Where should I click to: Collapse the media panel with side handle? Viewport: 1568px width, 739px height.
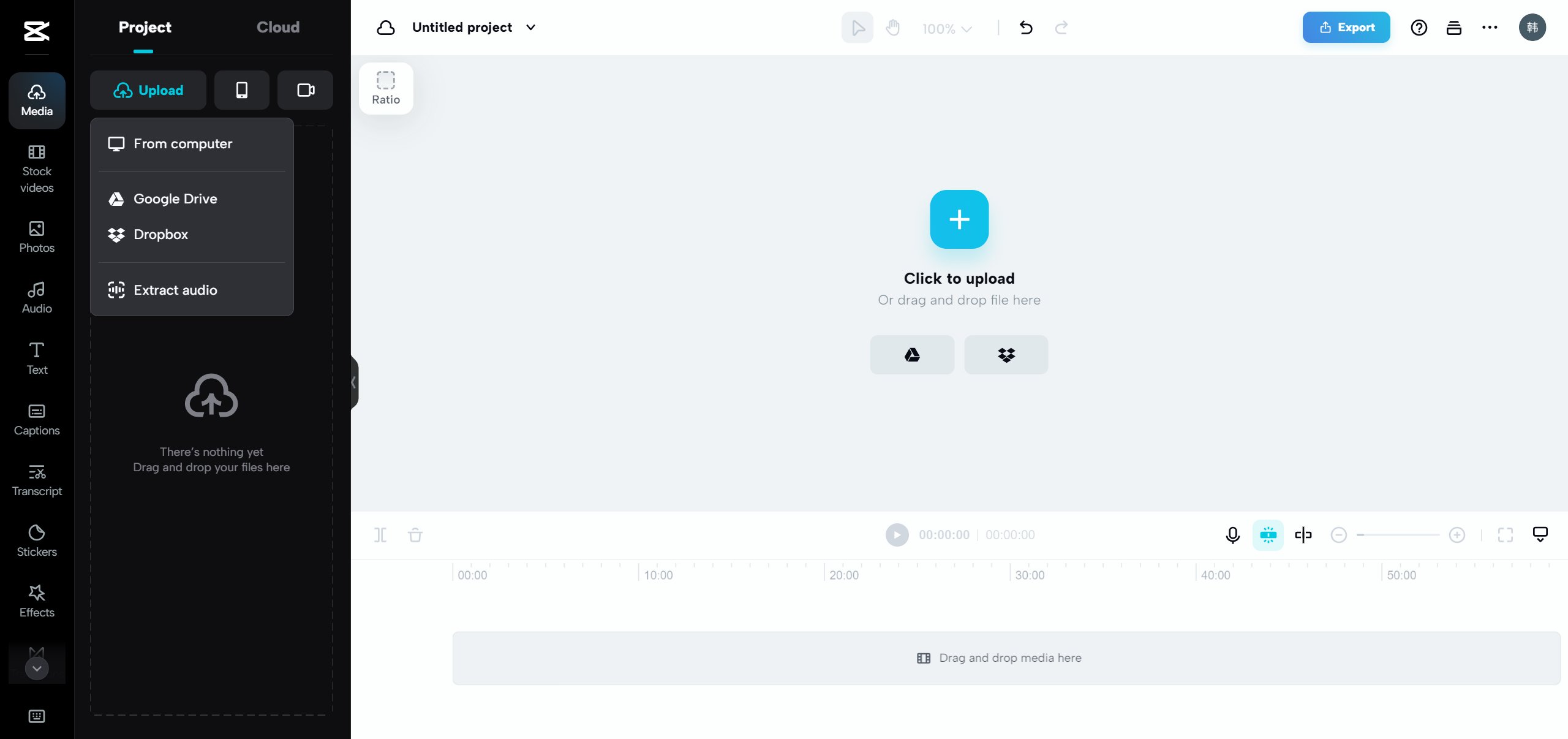coord(354,382)
